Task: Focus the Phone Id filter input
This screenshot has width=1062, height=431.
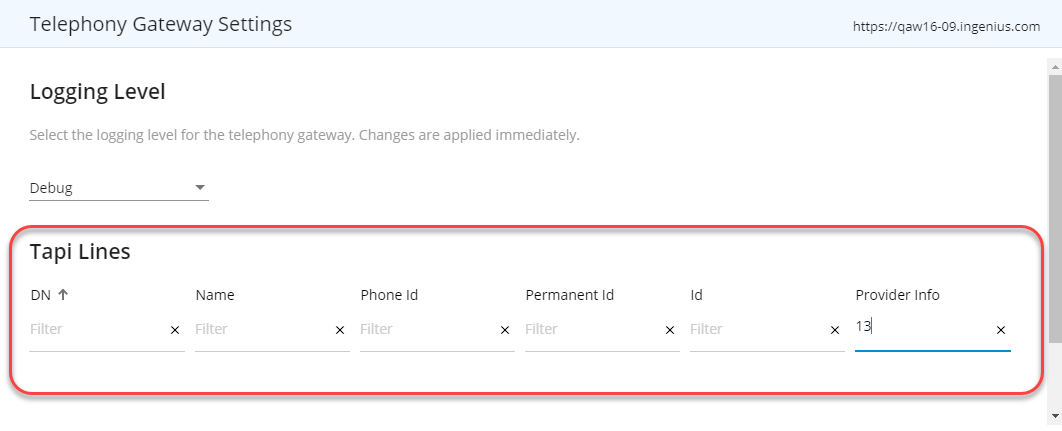Action: click(425, 329)
